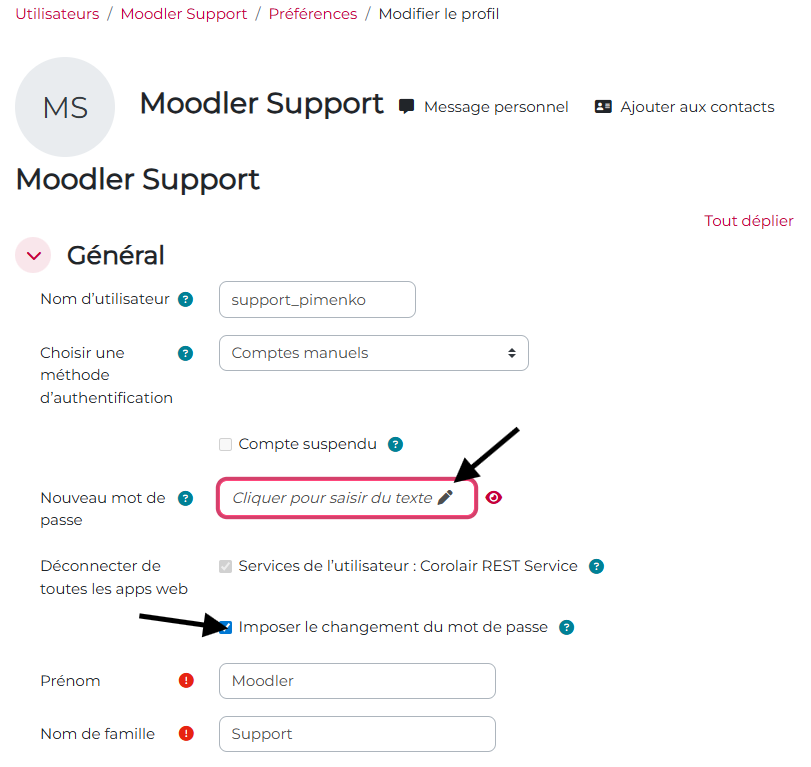Click the Message personnel chat icon
Image resolution: width=811 pixels, height=767 pixels.
(406, 107)
